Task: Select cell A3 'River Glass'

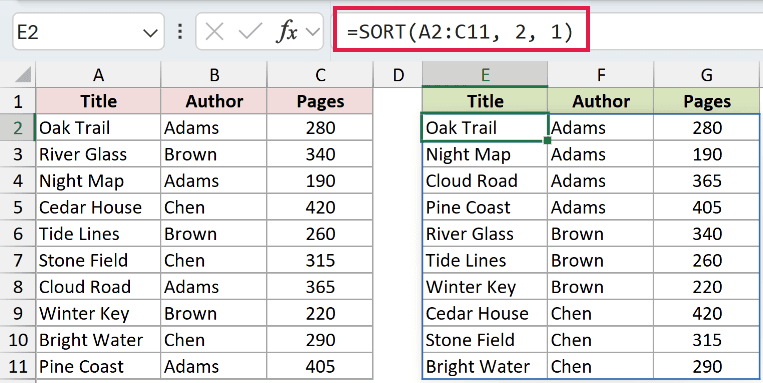Action: [98, 154]
